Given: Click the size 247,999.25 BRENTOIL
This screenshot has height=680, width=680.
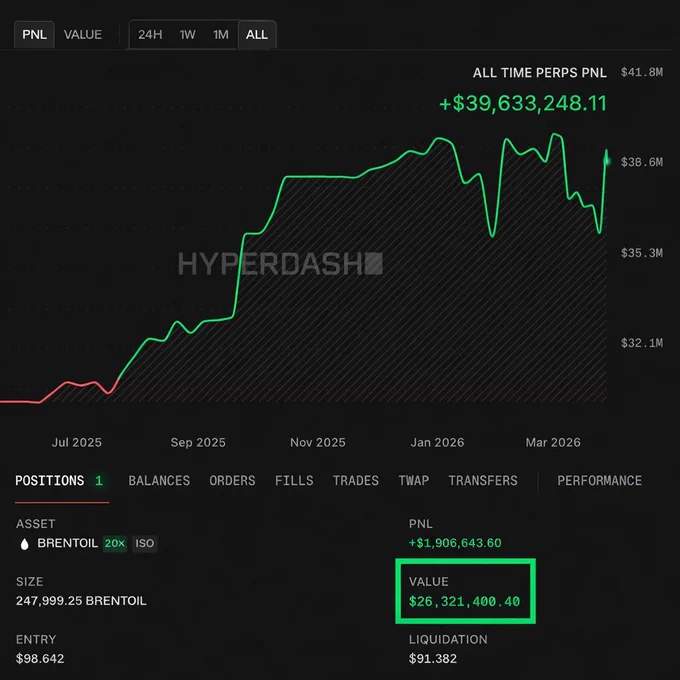Looking at the screenshot, I should point(81,601).
